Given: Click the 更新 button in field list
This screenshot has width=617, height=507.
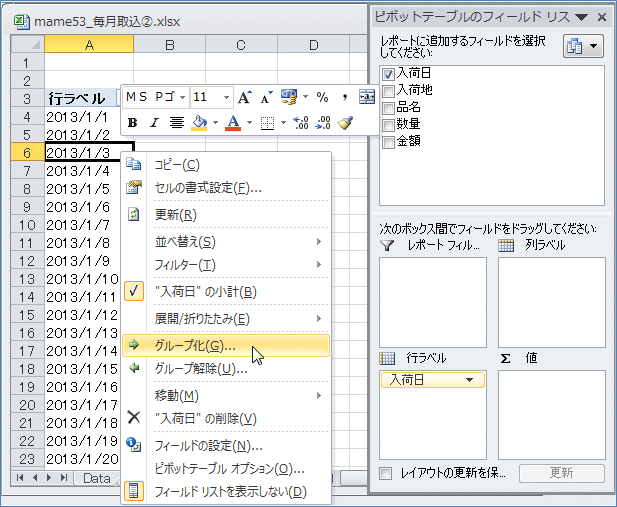Looking at the screenshot, I should coord(562,473).
